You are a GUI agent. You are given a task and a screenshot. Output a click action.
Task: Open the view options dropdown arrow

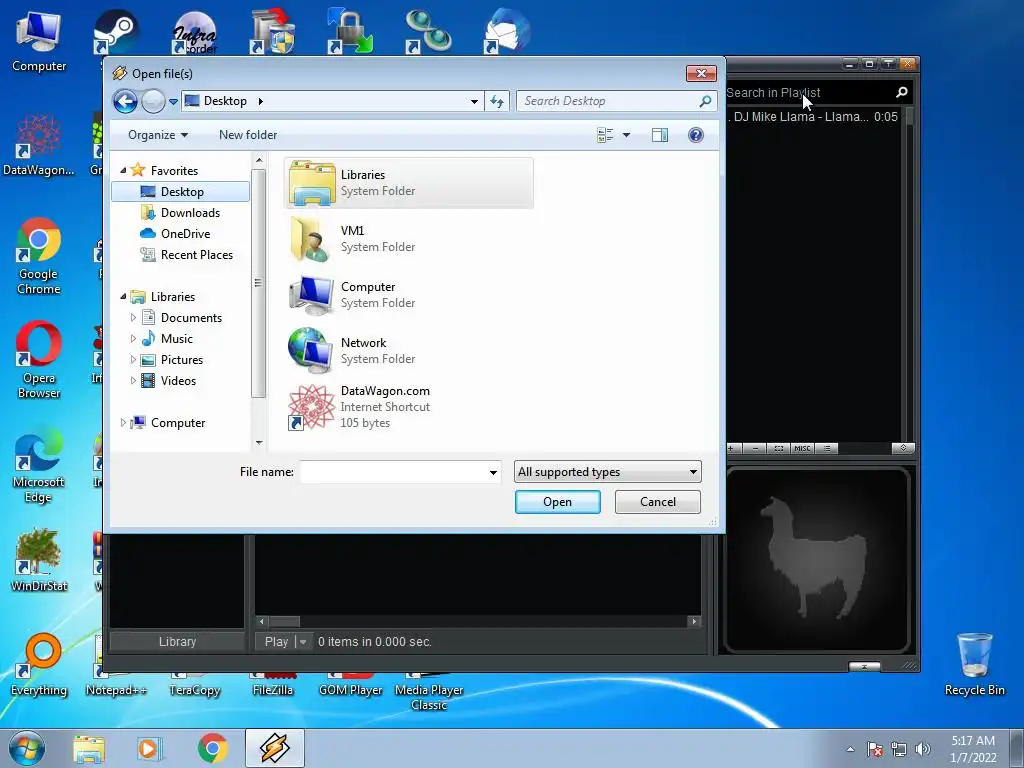(x=626, y=135)
